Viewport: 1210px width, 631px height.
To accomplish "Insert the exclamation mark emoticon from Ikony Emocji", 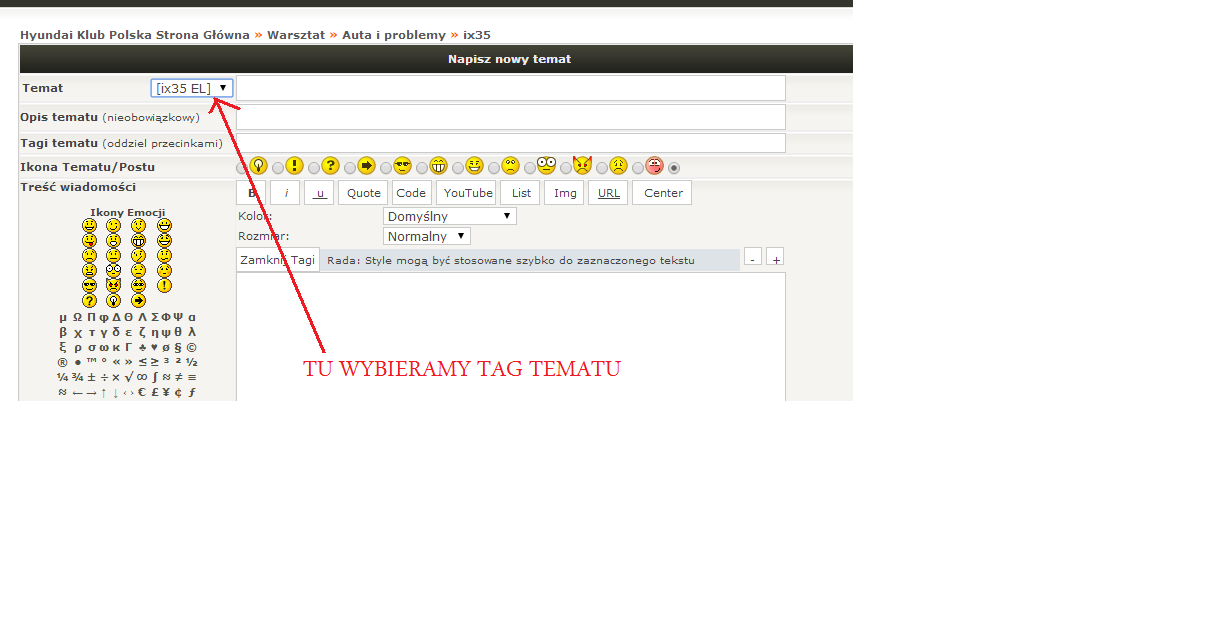I will (164, 285).
